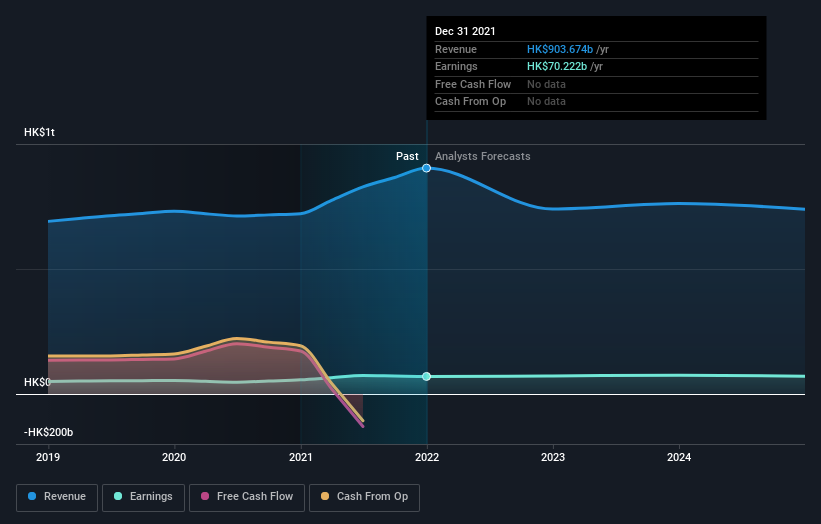Click the Cash From Op tooltip row label
Viewport: 821px width, 524px height.
470,102
